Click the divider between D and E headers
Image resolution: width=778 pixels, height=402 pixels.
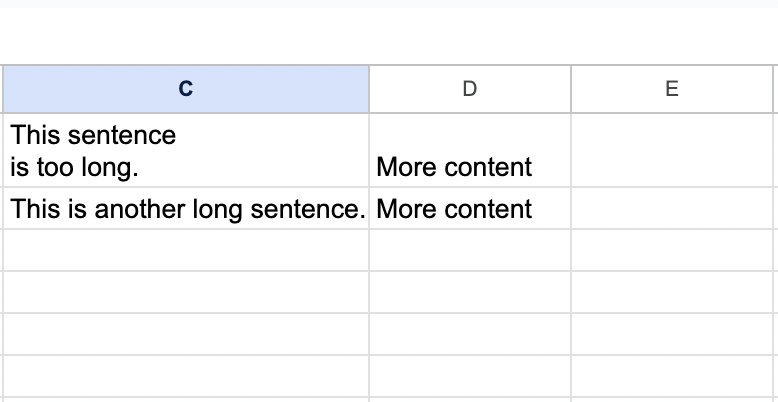[571, 89]
